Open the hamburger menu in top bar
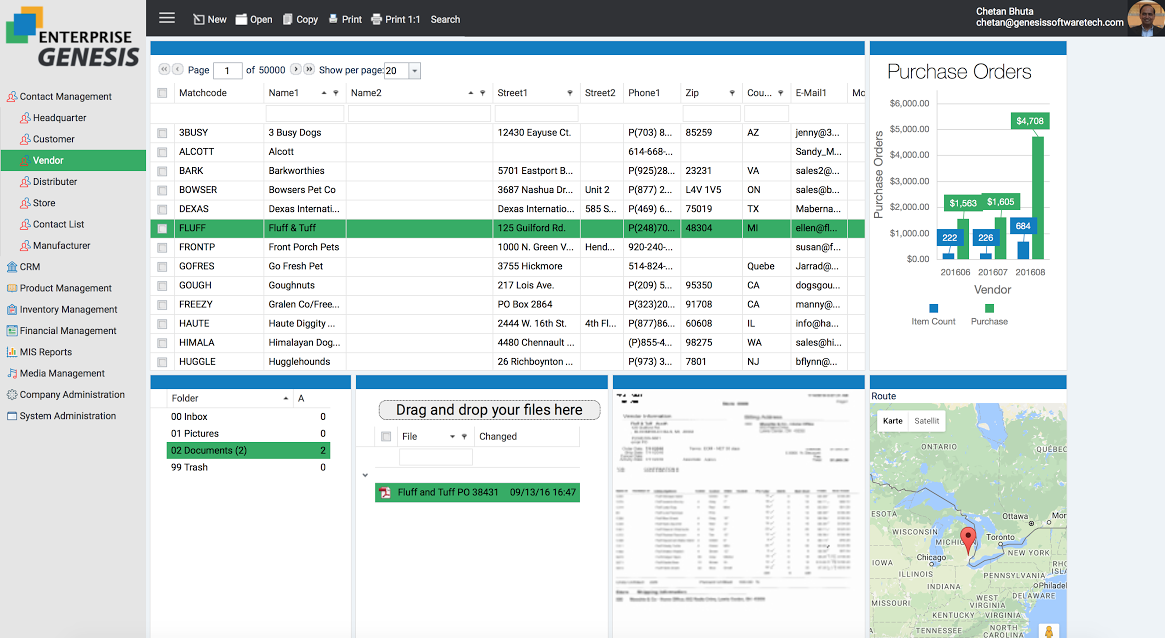This screenshot has height=638, width=1165. pos(167,18)
